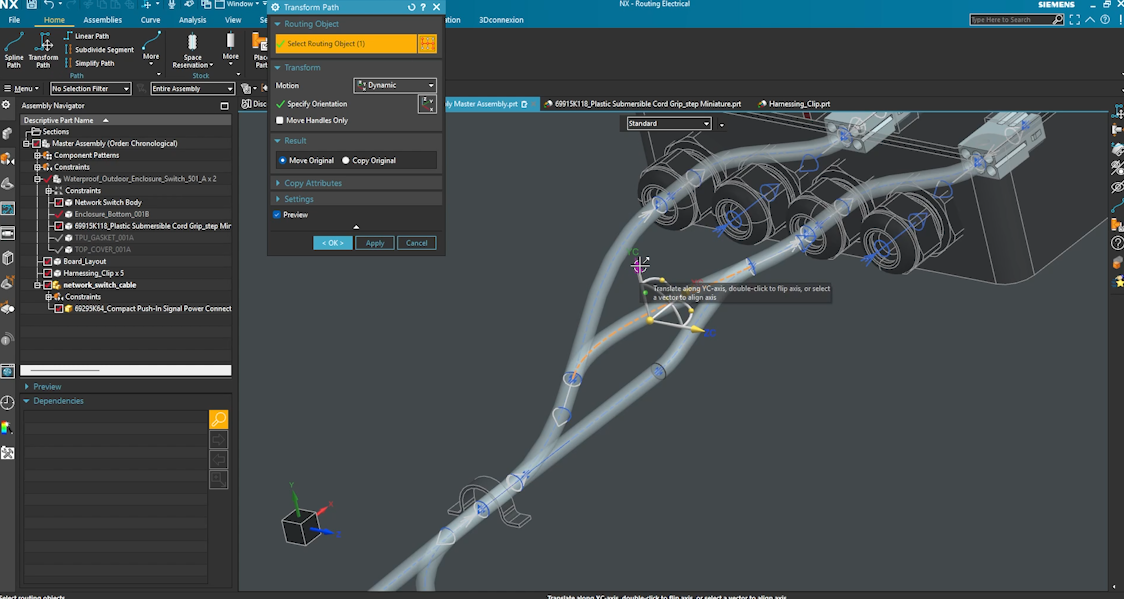Click the Undo arrow icon
Viewport: 1124px width, 599px height.
[x=49, y=5]
